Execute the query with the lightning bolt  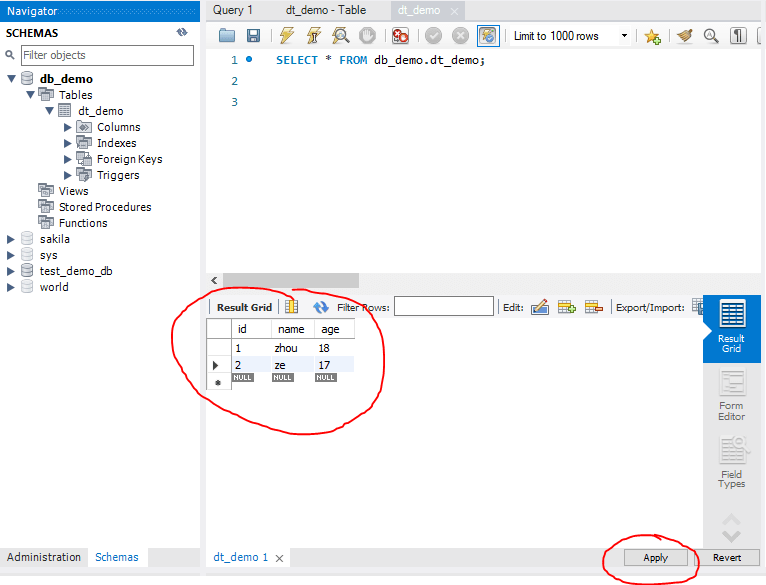(287, 36)
